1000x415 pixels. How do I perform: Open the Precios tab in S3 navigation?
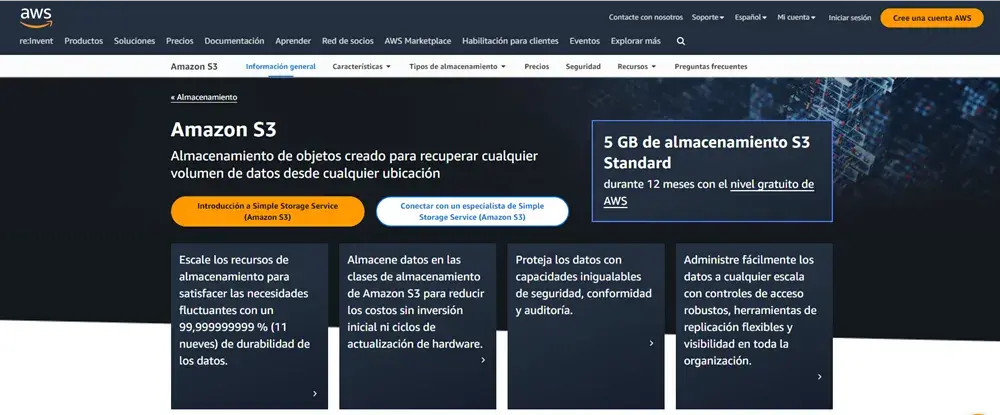[536, 66]
